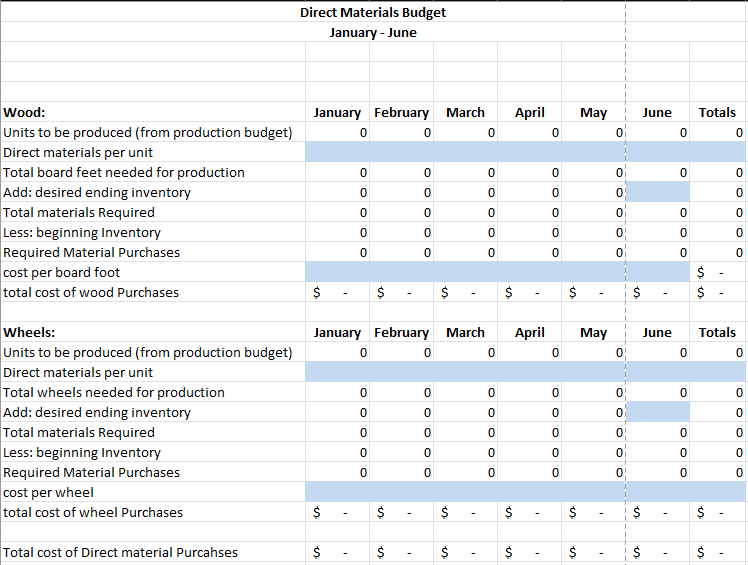Select the Wood: section header cell

(153, 113)
